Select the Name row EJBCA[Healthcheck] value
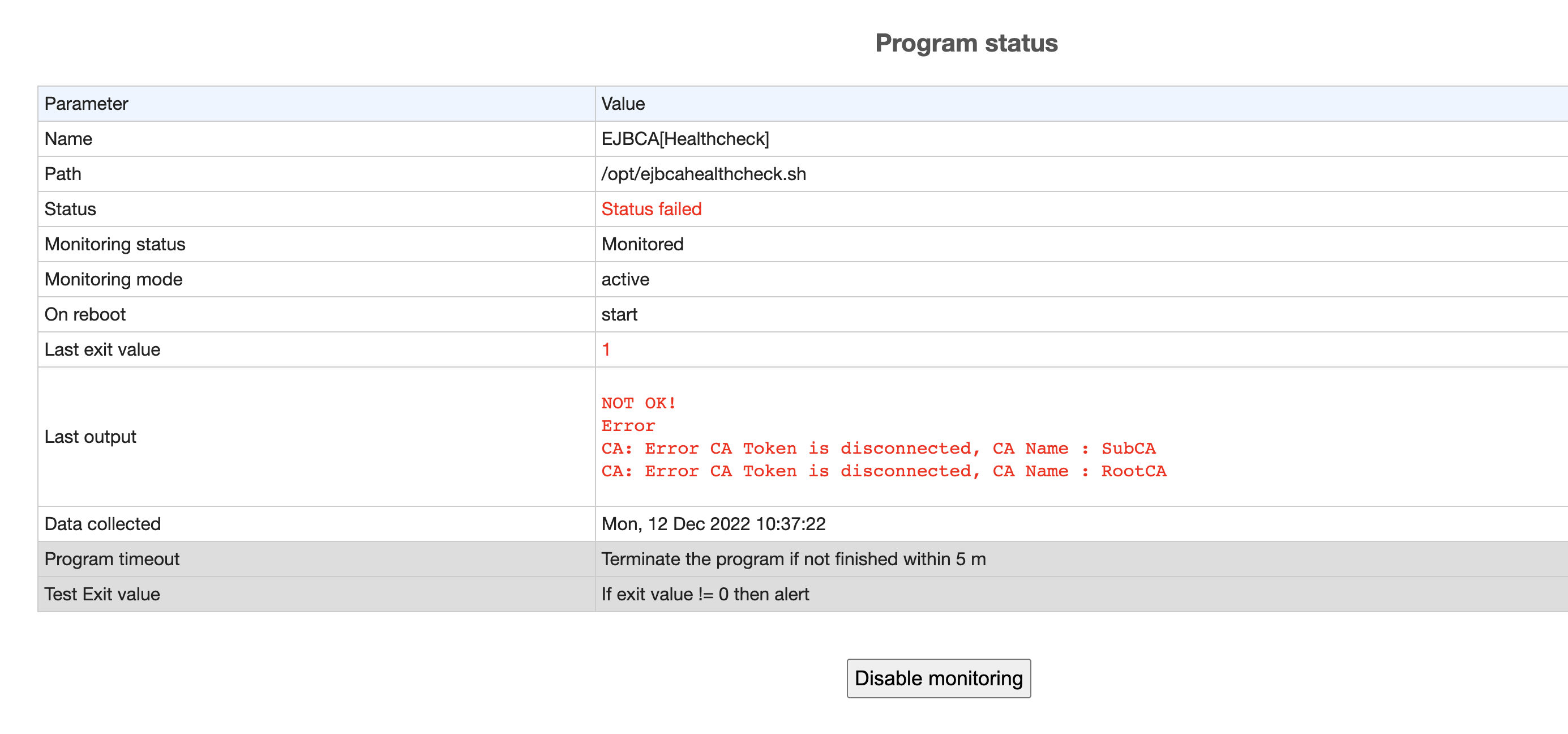1568x734 pixels. pos(686,138)
